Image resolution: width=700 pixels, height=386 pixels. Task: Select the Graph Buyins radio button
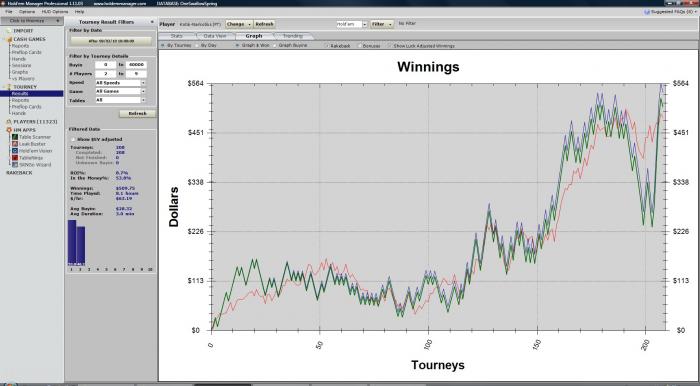(275, 46)
